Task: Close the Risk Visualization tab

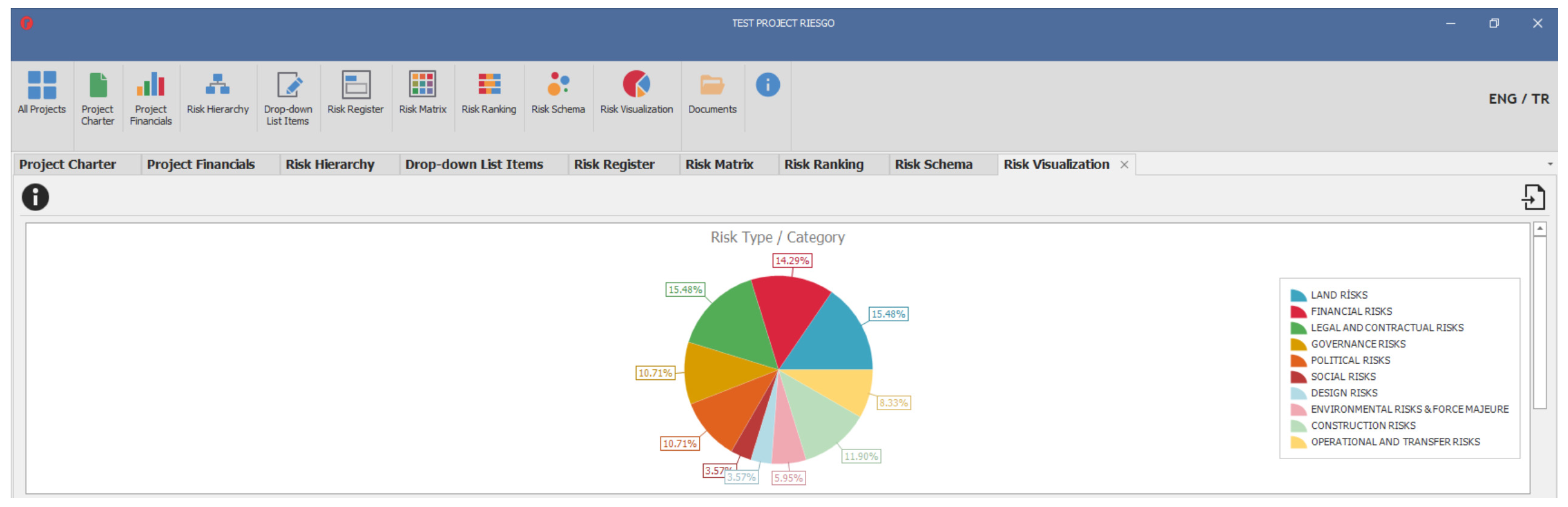Action: click(1124, 165)
